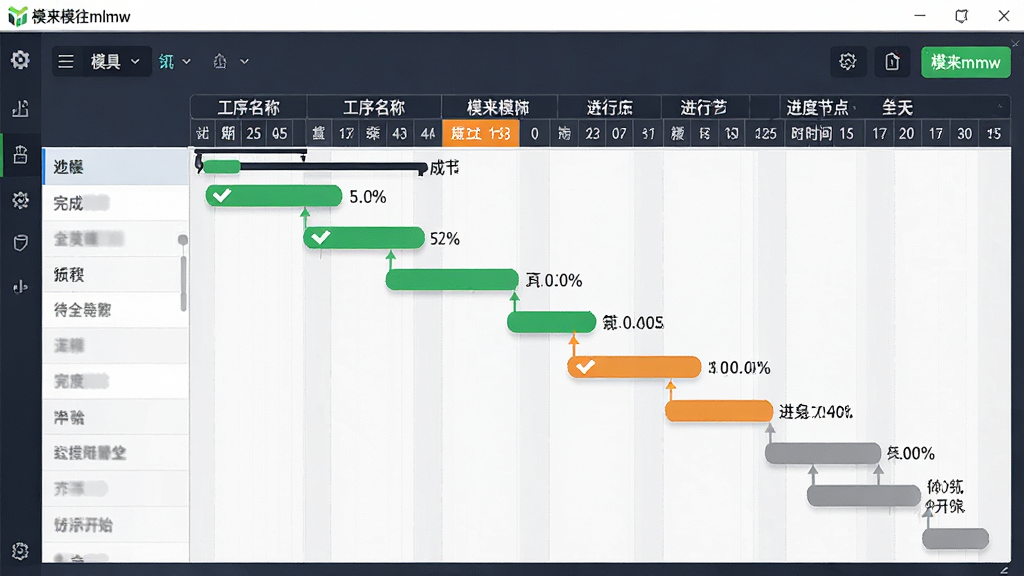Toggle the checkmark on the 52% green bar

click(x=320, y=237)
